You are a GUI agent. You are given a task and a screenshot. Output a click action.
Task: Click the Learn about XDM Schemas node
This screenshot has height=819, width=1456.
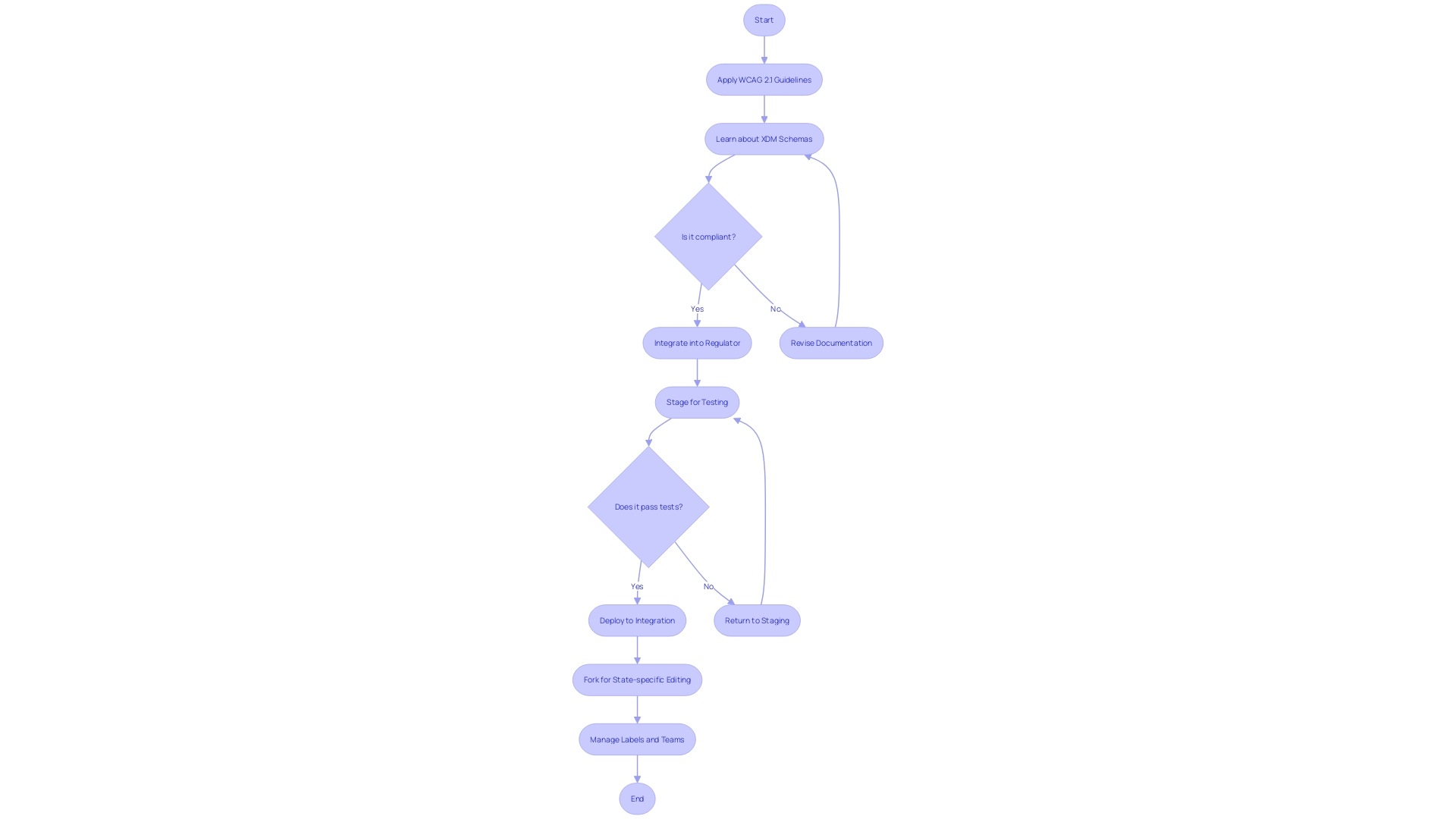pos(763,138)
